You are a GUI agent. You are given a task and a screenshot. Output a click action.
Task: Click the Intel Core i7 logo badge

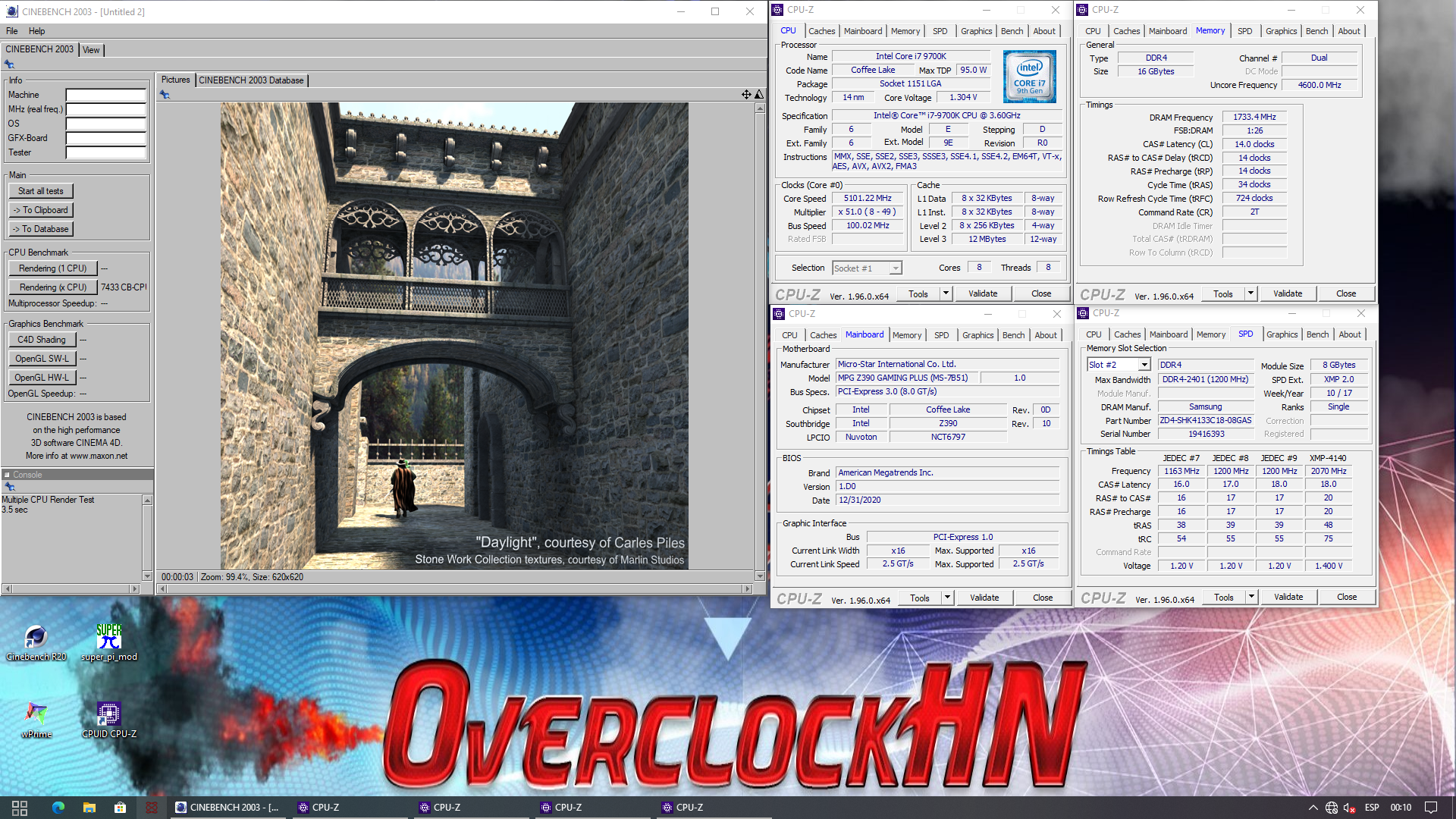(1029, 77)
